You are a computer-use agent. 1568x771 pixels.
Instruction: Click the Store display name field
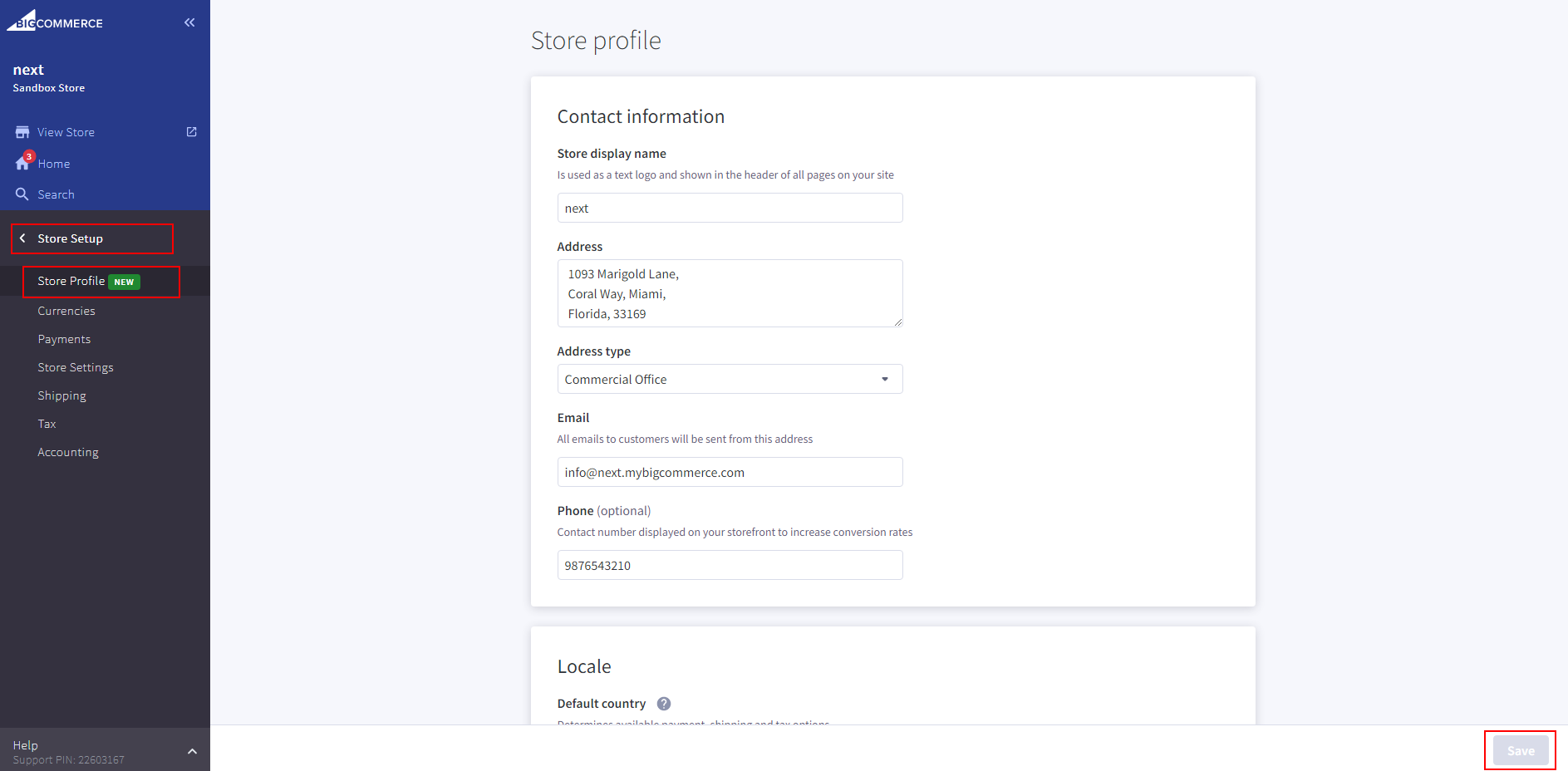point(729,209)
